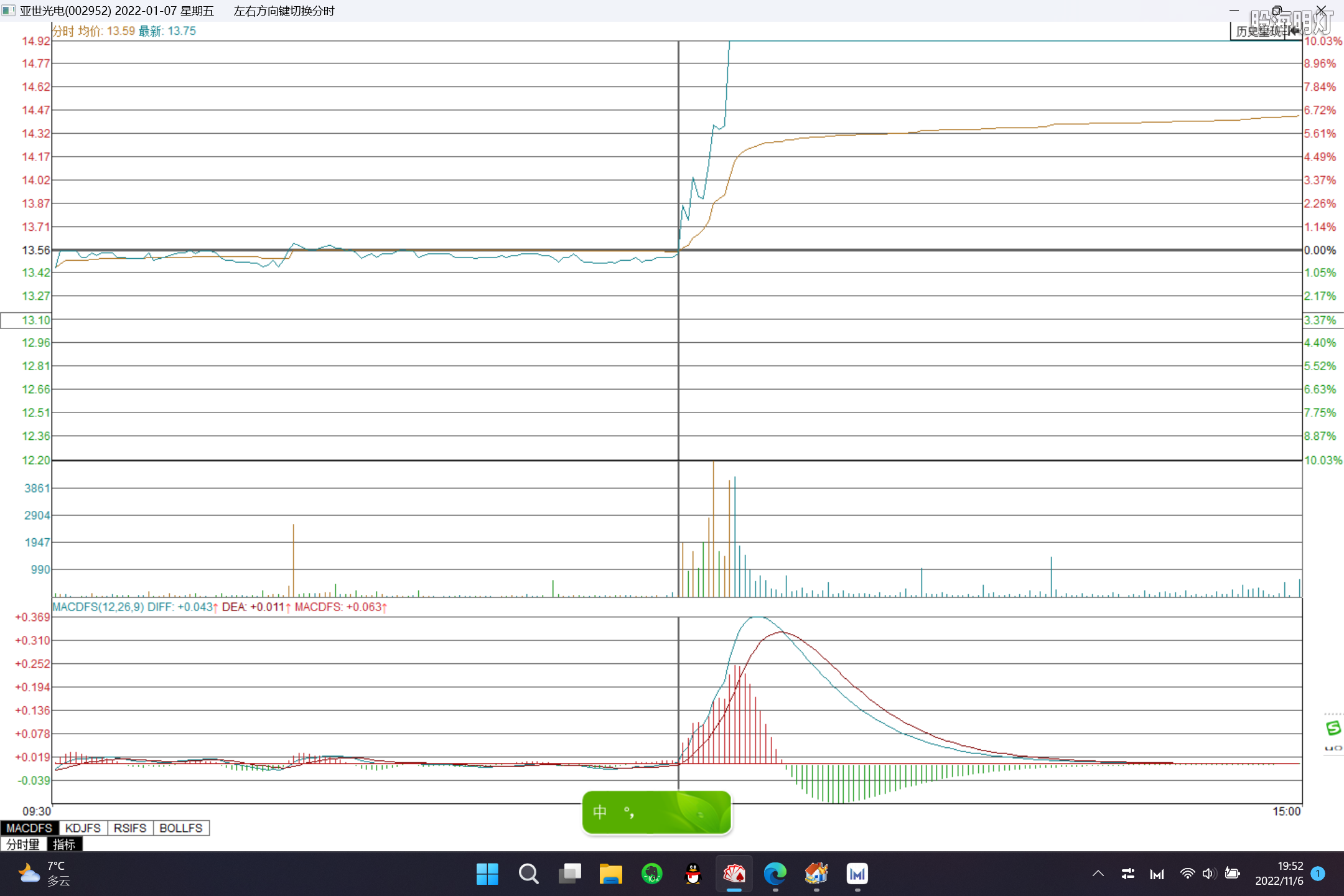Click the volume speaker tray icon
1344x896 pixels.
[1209, 874]
